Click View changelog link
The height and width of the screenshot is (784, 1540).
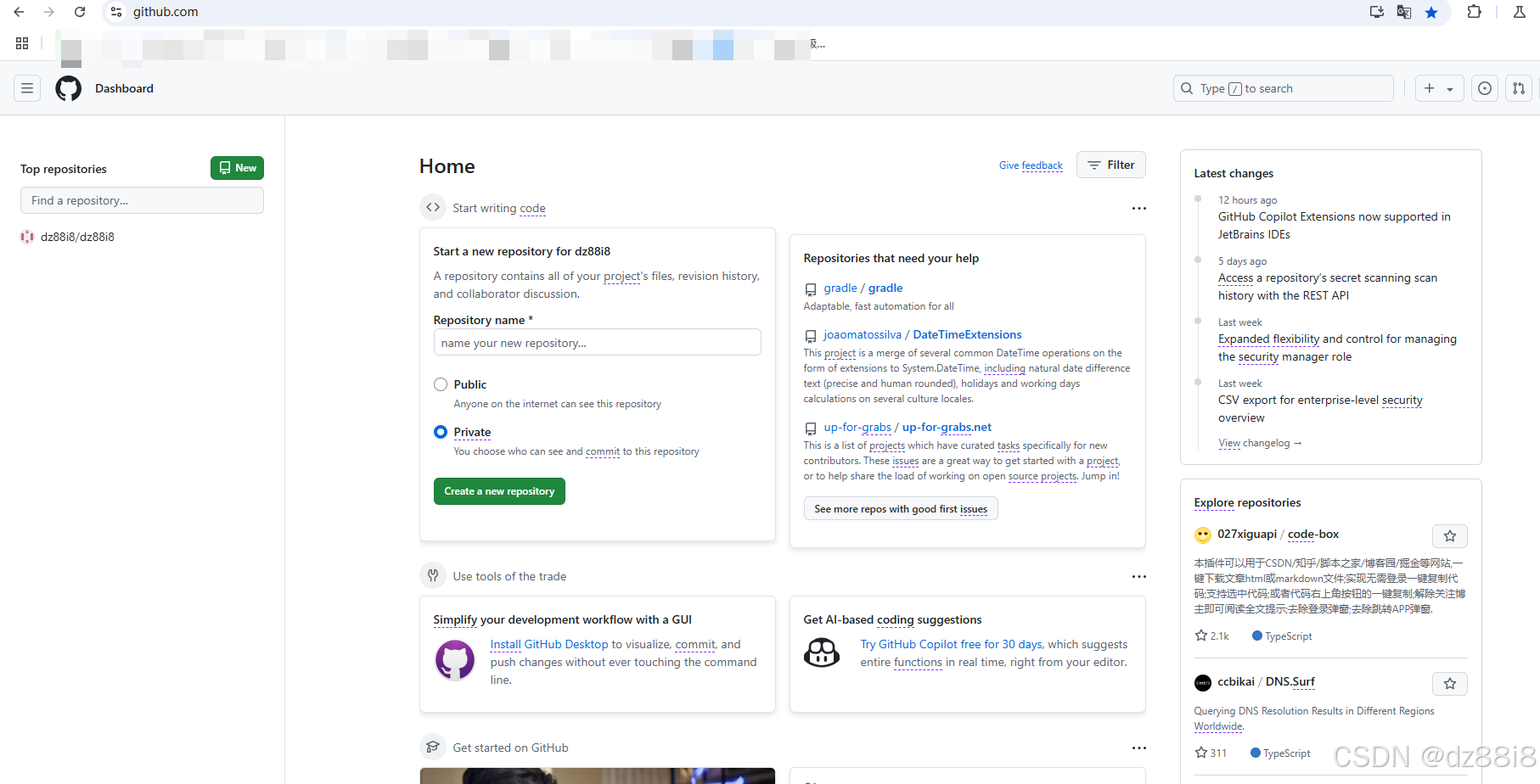click(1260, 443)
